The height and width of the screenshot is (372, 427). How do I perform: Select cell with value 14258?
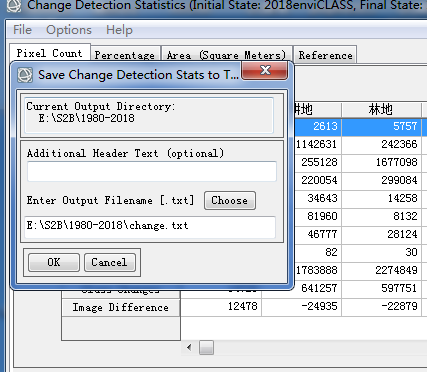click(381, 198)
